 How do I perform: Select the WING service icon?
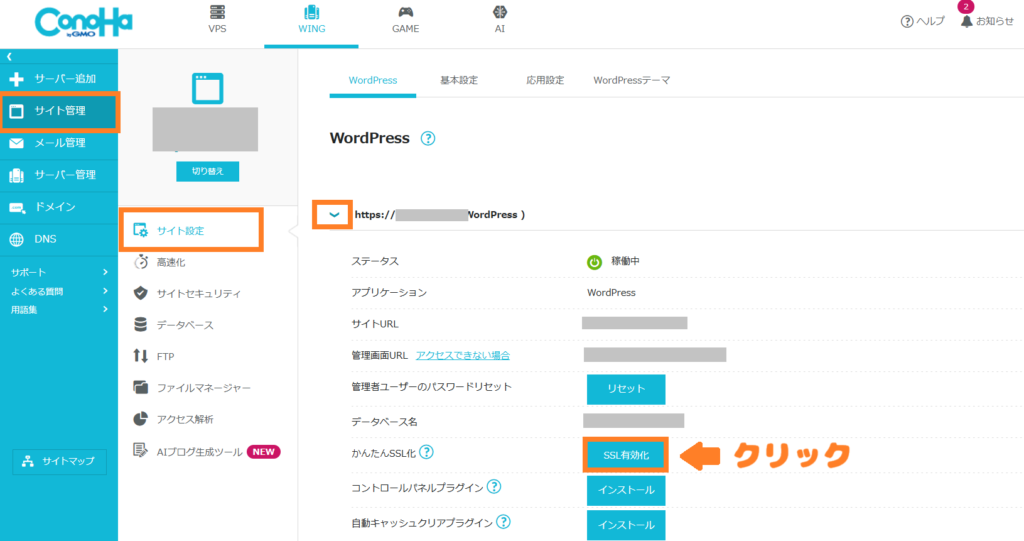tap(312, 12)
